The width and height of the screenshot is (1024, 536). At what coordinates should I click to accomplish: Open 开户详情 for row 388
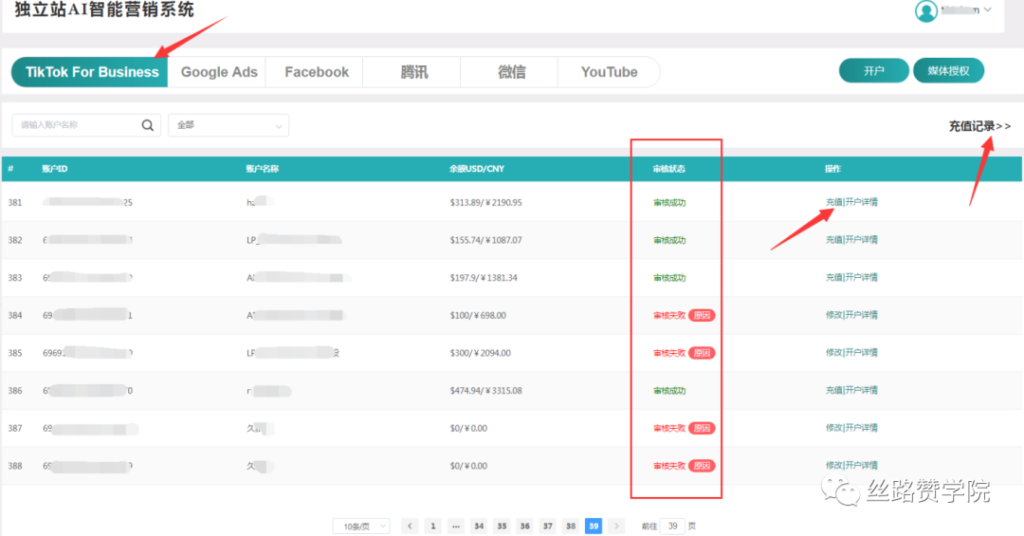pyautogui.click(x=861, y=465)
